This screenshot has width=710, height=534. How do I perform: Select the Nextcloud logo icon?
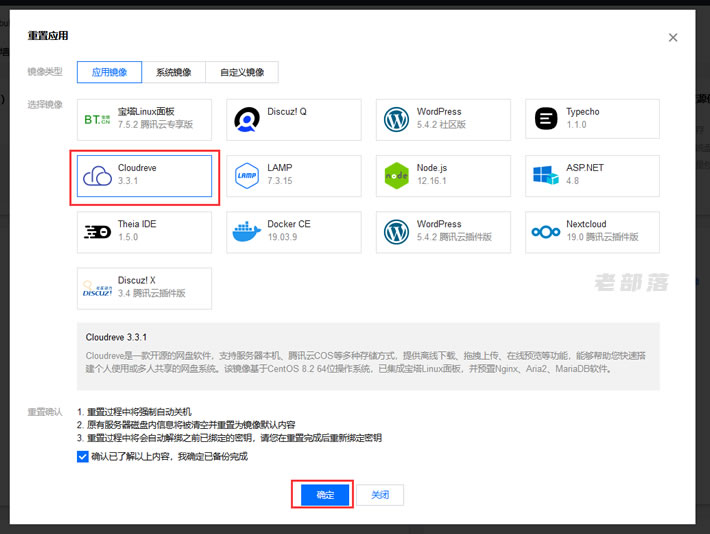(546, 232)
